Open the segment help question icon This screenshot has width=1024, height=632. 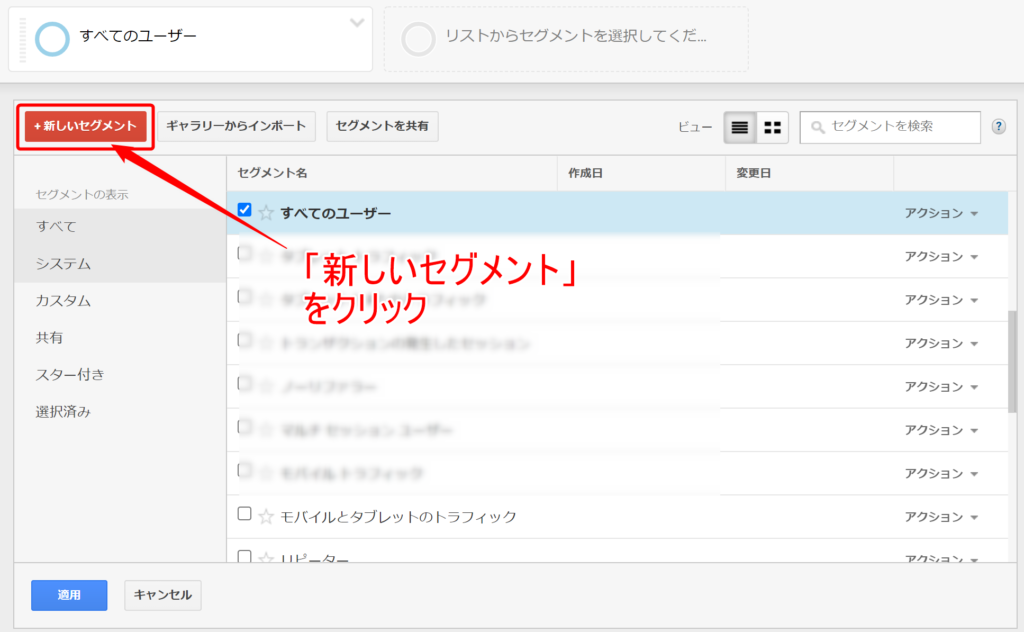(x=998, y=127)
